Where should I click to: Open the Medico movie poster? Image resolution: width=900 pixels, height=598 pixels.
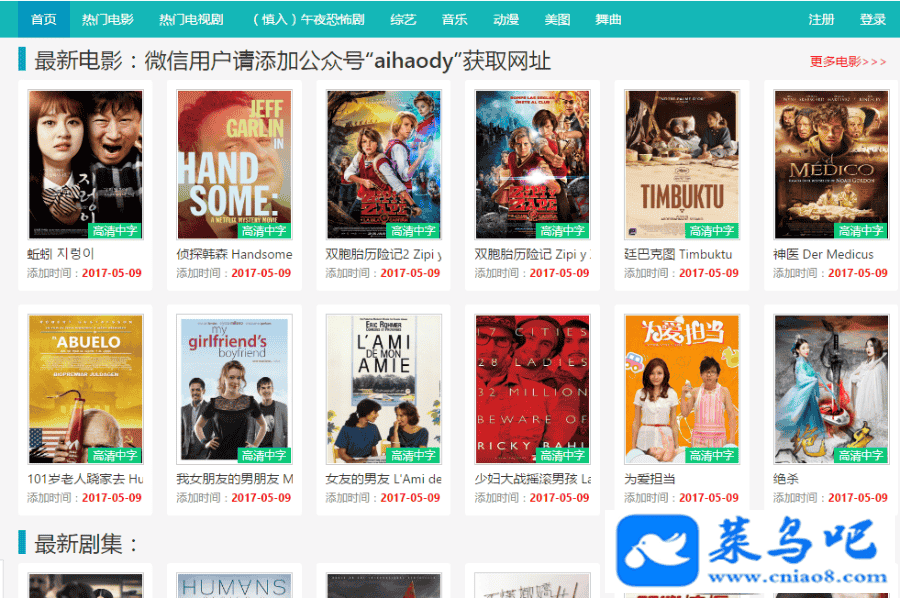click(x=831, y=164)
